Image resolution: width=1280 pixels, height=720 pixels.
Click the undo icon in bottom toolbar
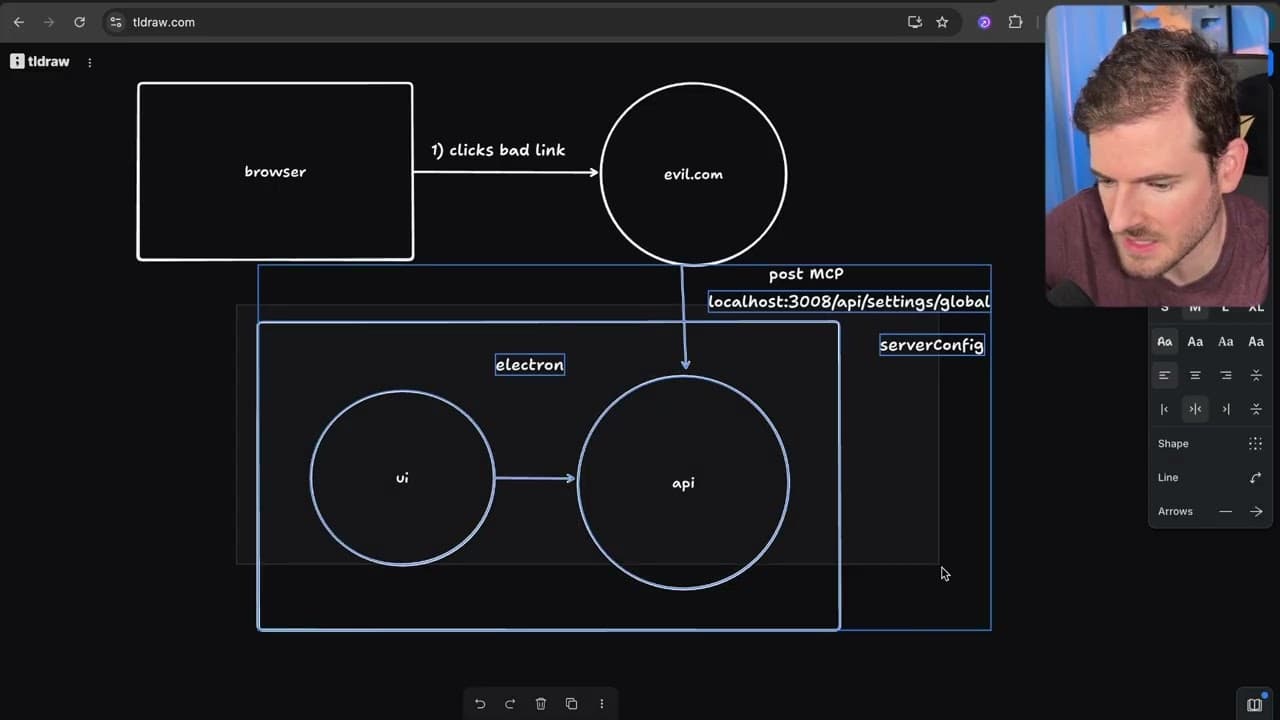pos(480,704)
